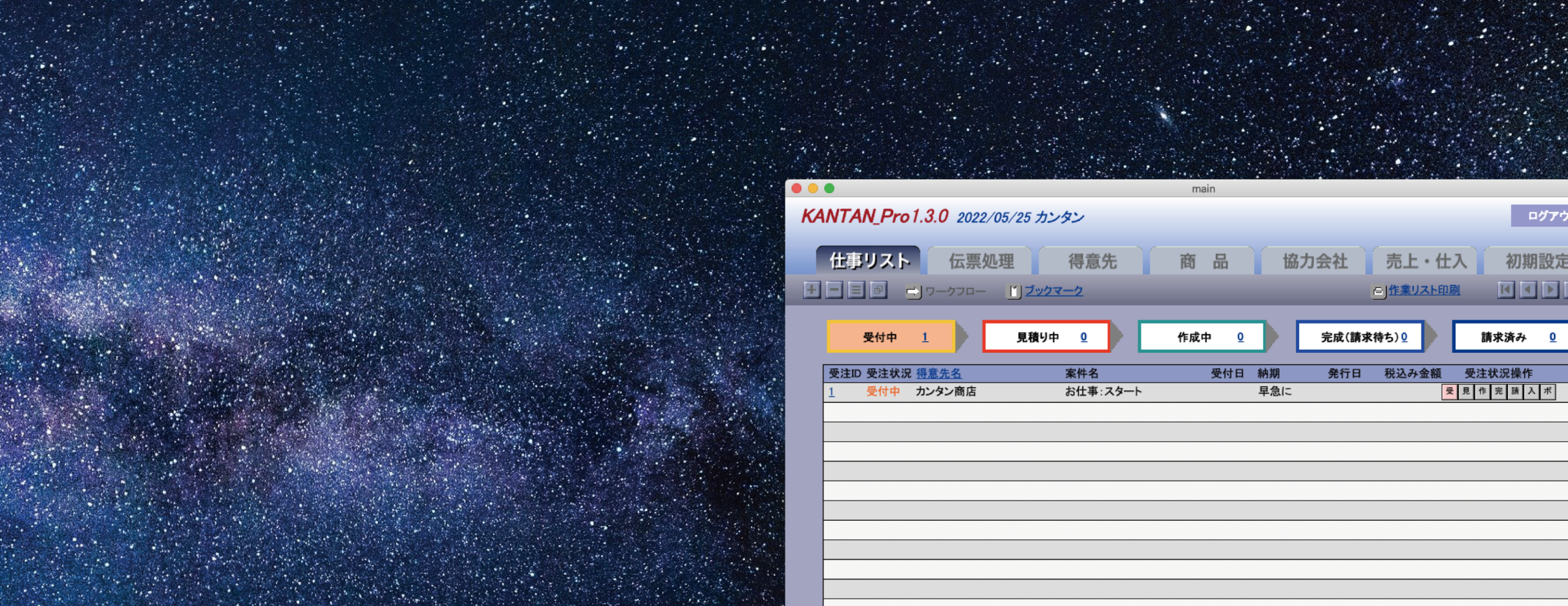Open the 売上・仕入 tab

point(1426,261)
